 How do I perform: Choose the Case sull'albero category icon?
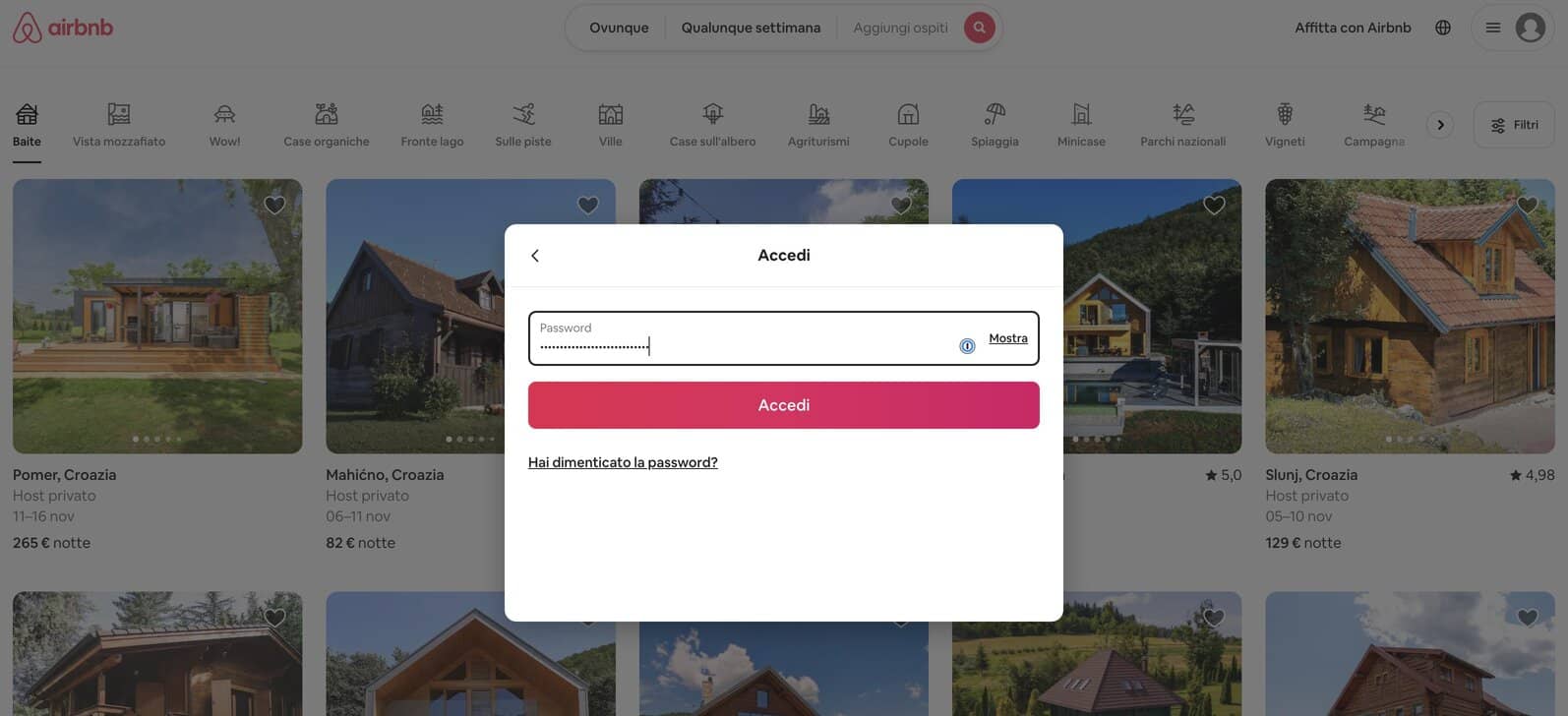pos(713,114)
